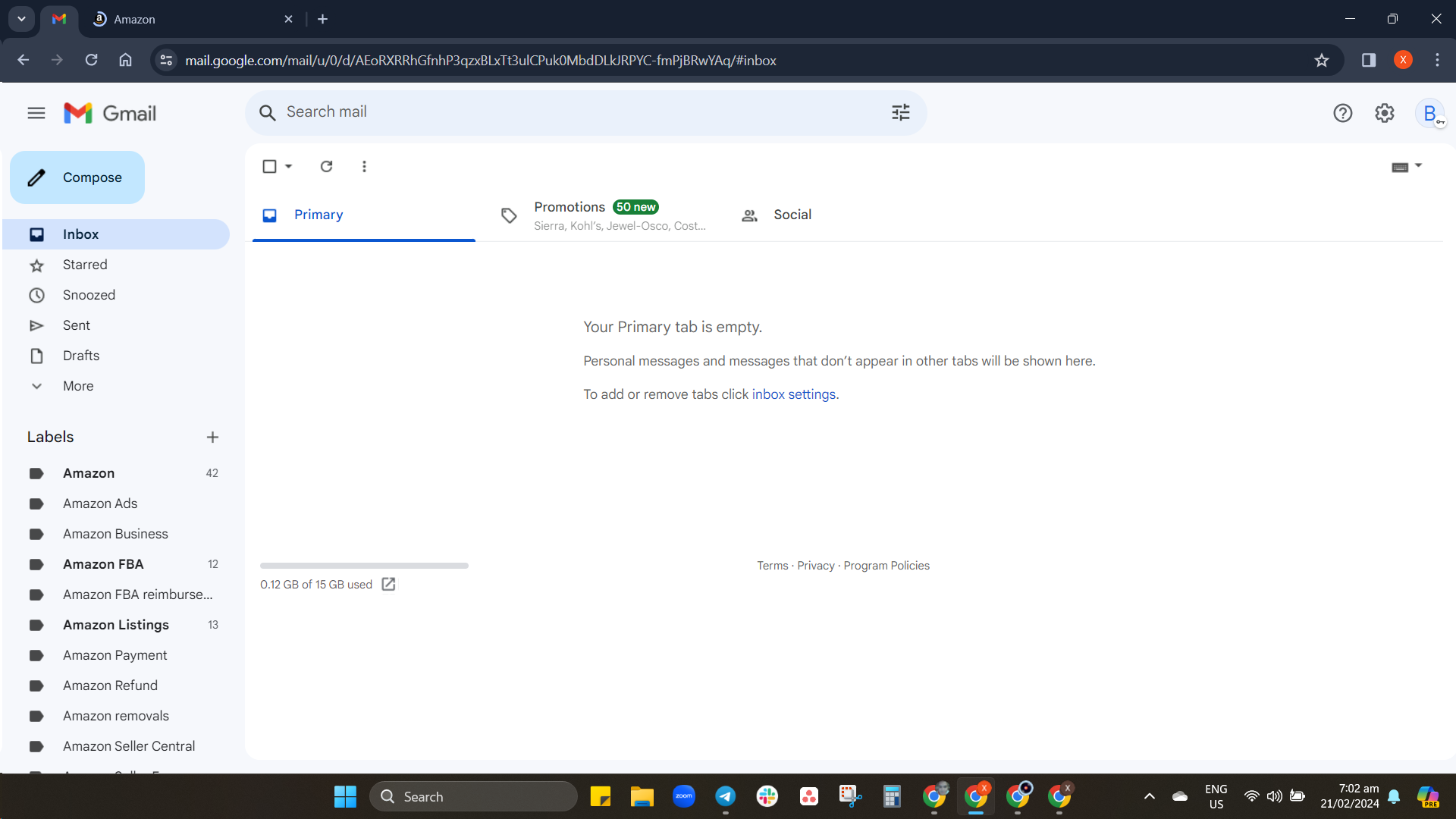Switch to the Primary tab
This screenshot has width=1456, height=819.
tap(364, 215)
